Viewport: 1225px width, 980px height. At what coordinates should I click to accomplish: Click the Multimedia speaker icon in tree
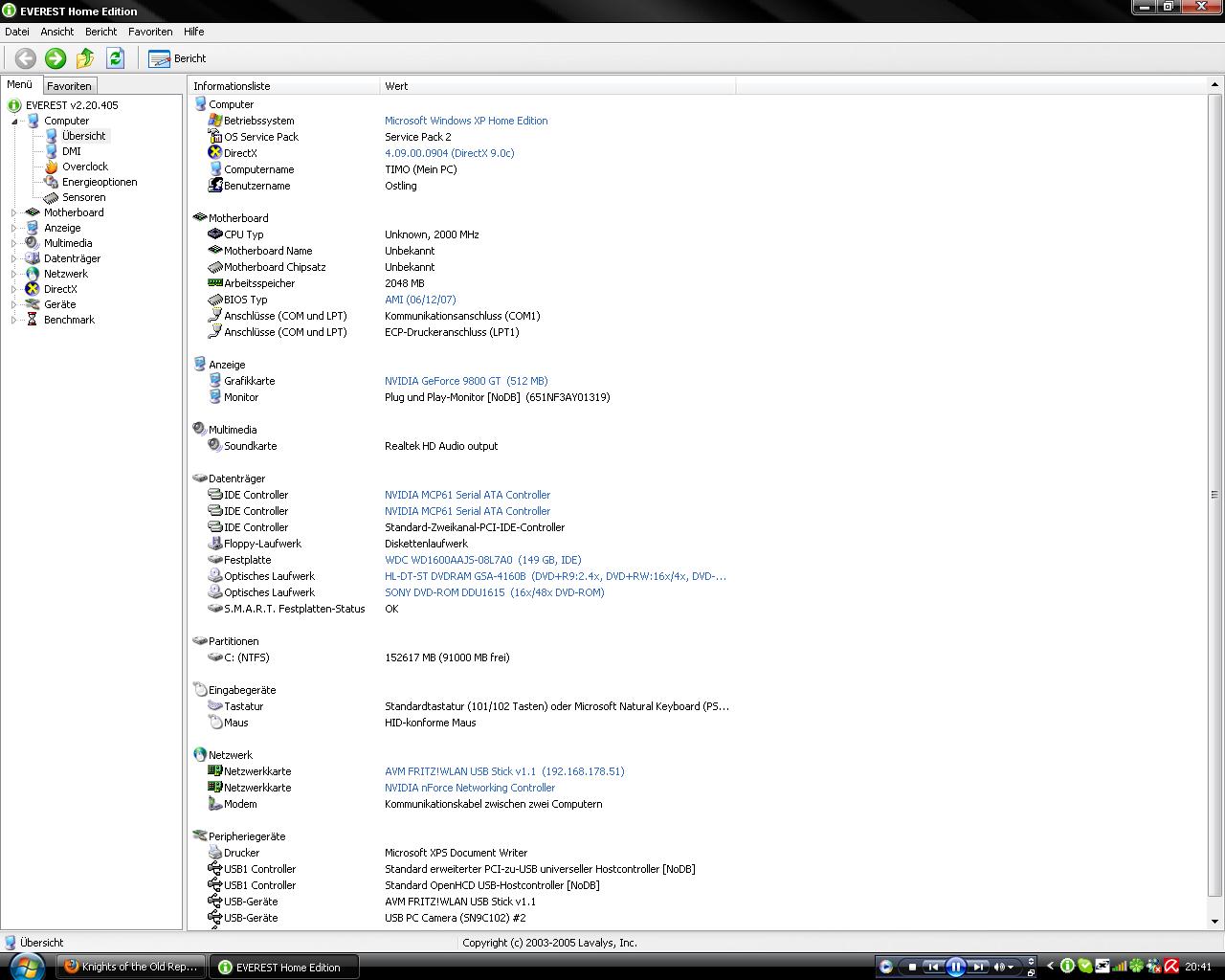(x=33, y=243)
